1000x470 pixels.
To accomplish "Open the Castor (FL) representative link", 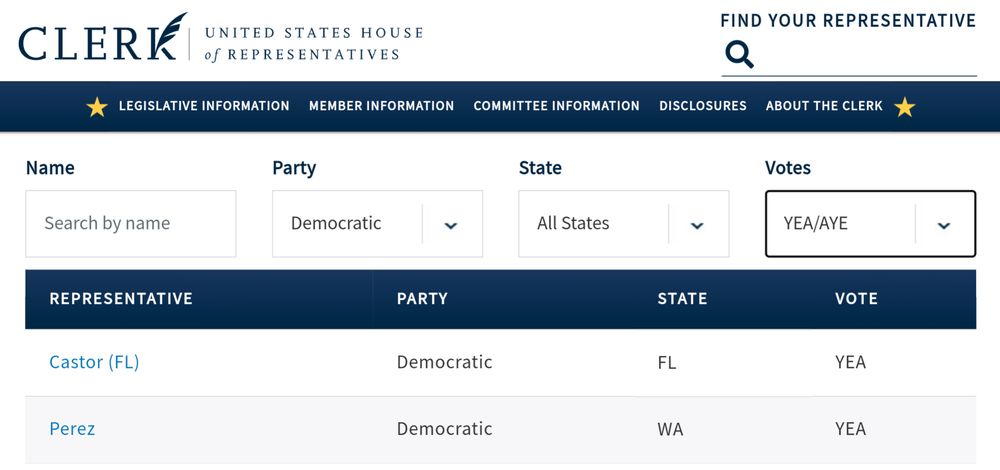I will coord(94,362).
